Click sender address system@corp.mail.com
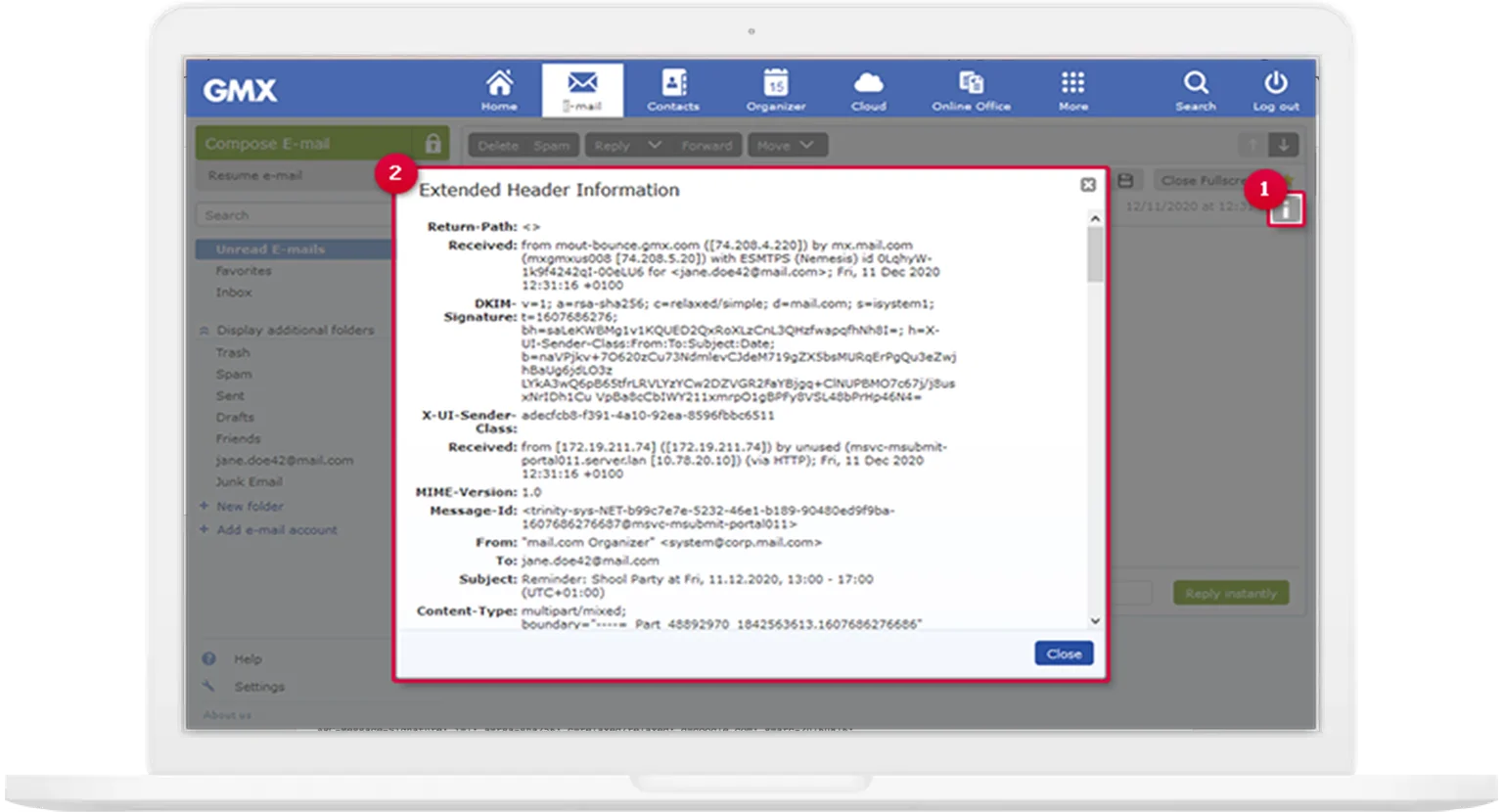The width and height of the screenshot is (1503, 812). pyautogui.click(x=741, y=542)
